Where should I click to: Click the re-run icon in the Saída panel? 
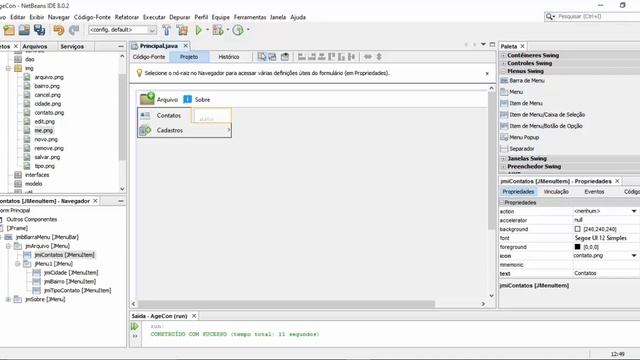tap(135, 327)
